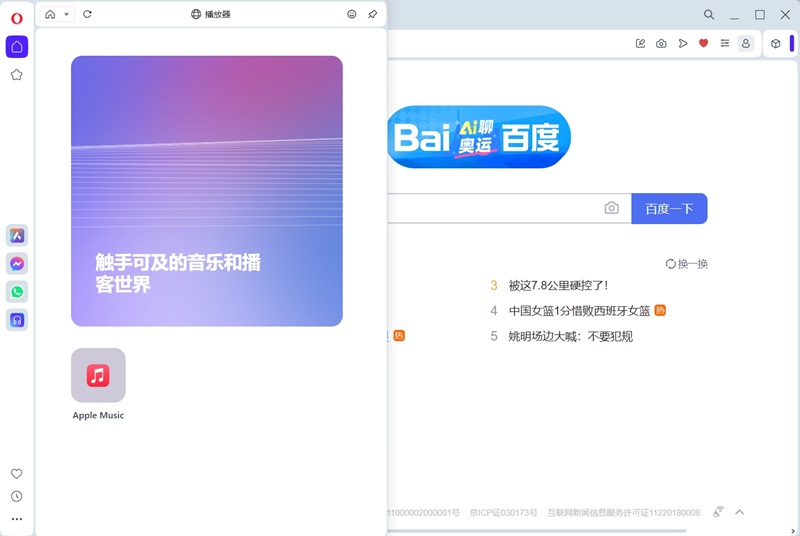
Task: Open Messenger in the sidebar
Action: pos(17,264)
